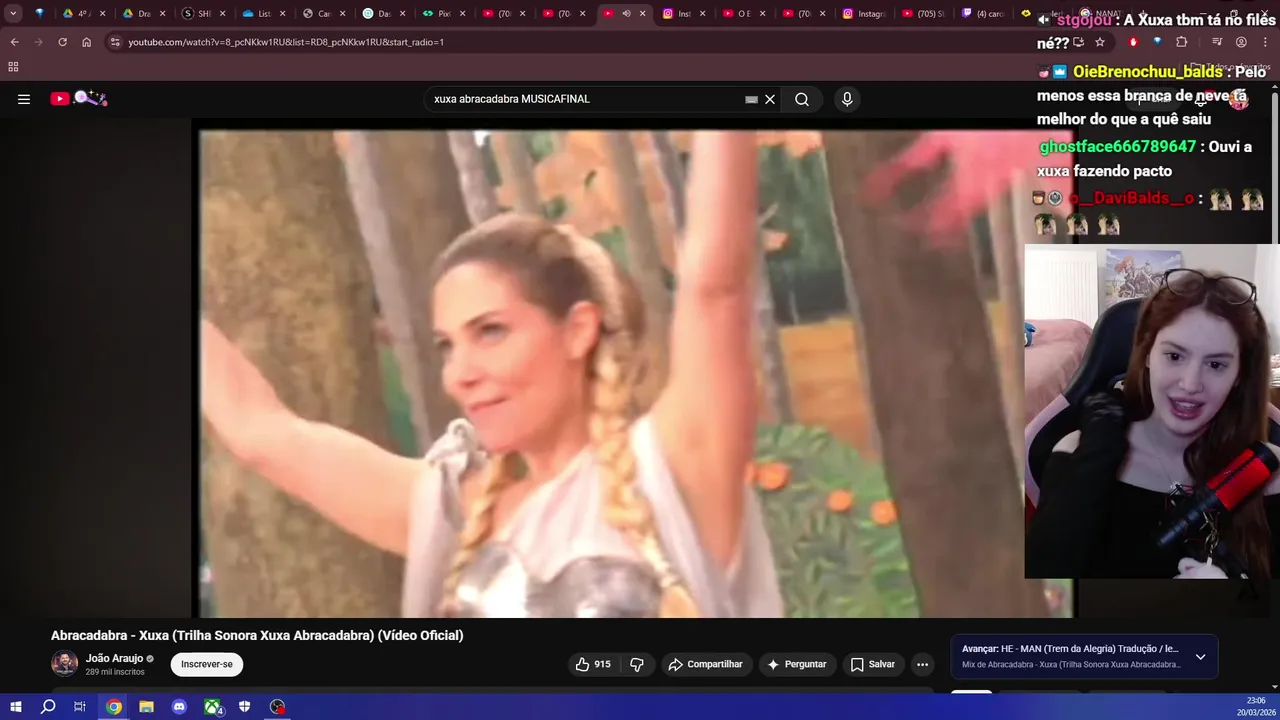Open the tab search dropdown

tap(13, 14)
